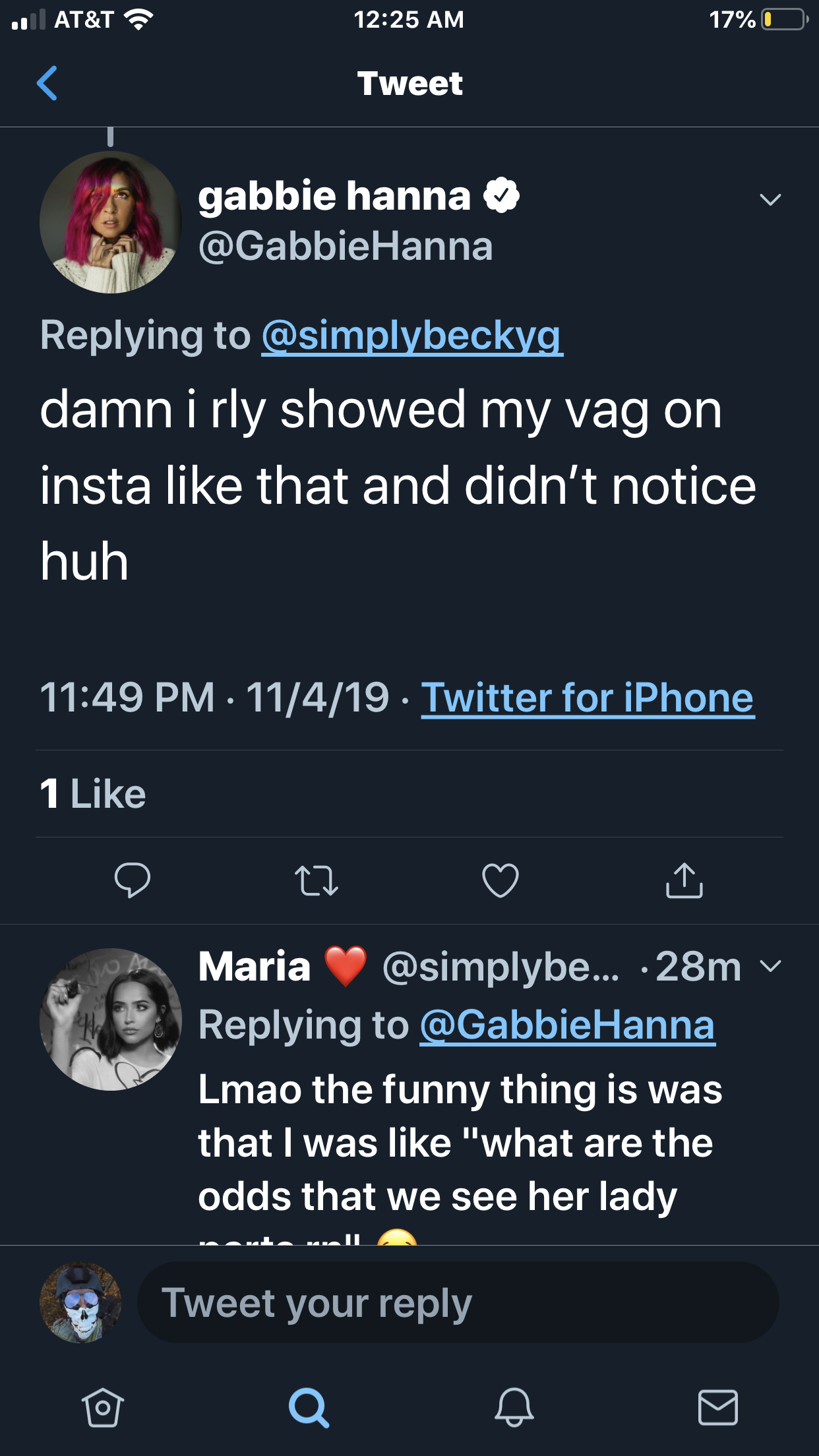Reply to gabbie hanna's tweet

(132, 880)
